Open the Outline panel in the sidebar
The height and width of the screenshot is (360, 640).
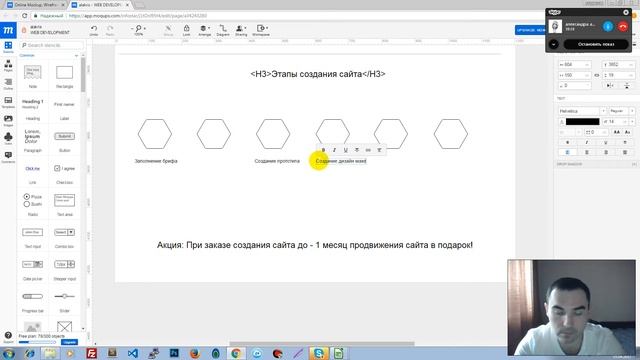coord(8,84)
